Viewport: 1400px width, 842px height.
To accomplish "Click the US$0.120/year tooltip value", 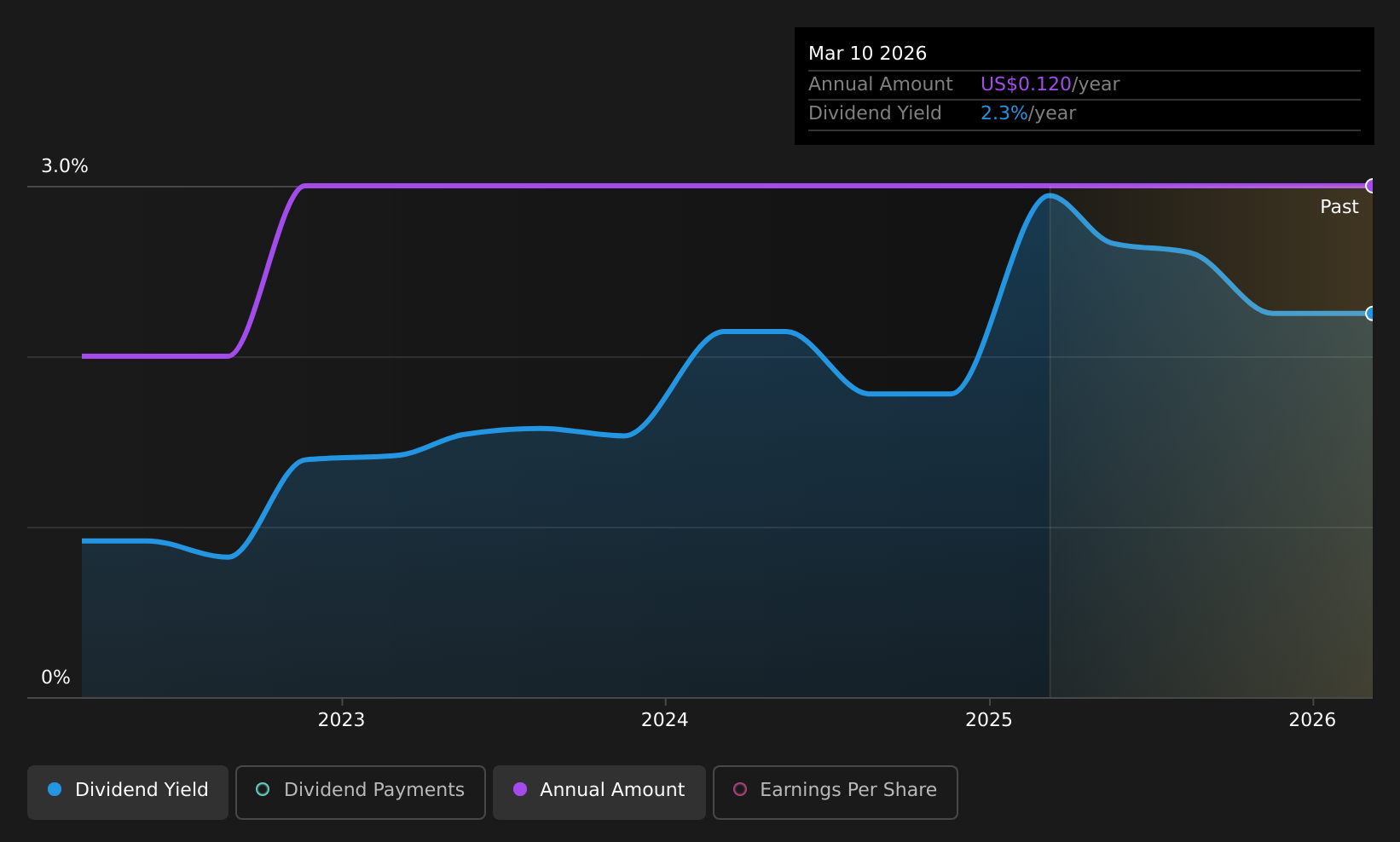I will (x=1050, y=84).
